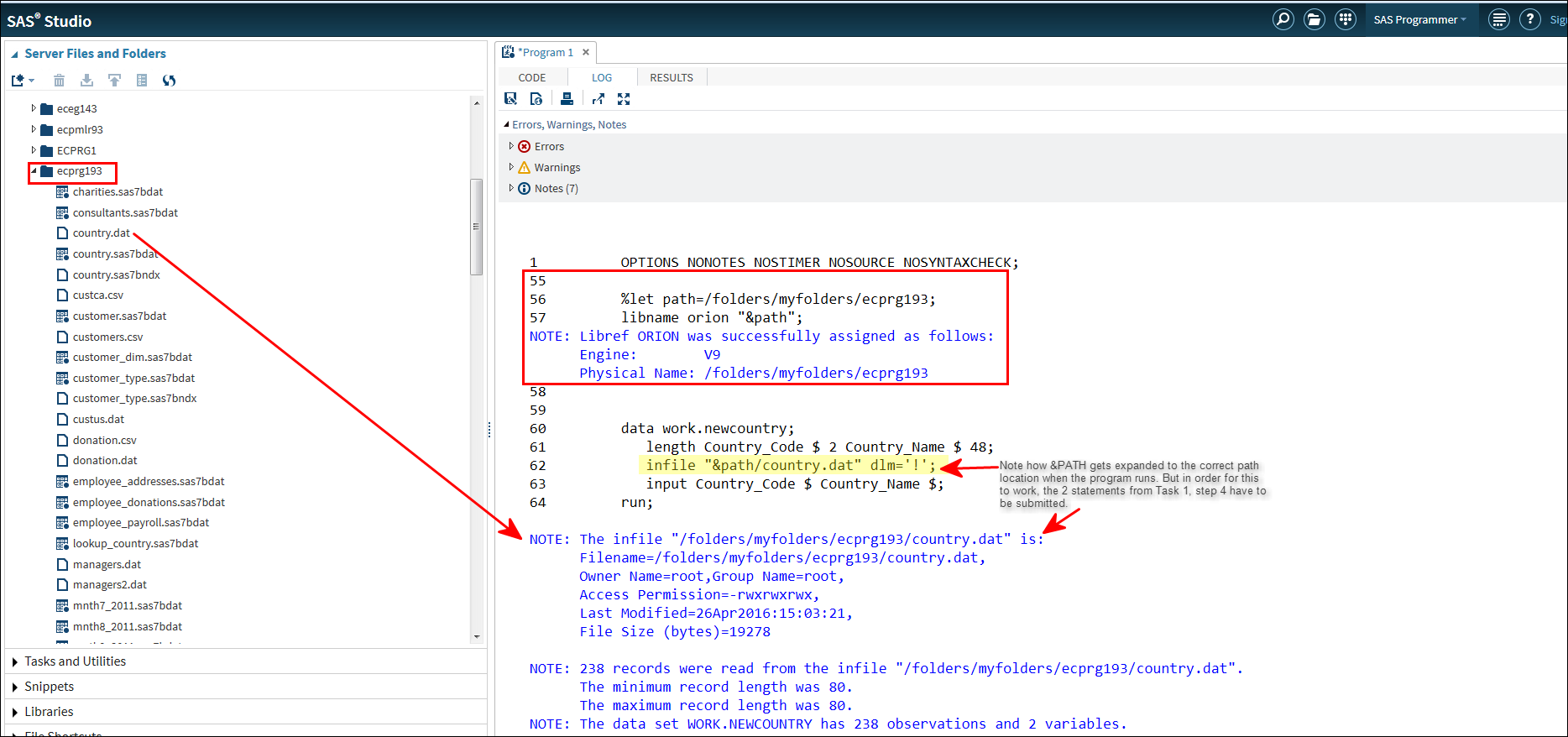Switch to the Program 1 tab
This screenshot has width=1568, height=737.
click(x=546, y=52)
